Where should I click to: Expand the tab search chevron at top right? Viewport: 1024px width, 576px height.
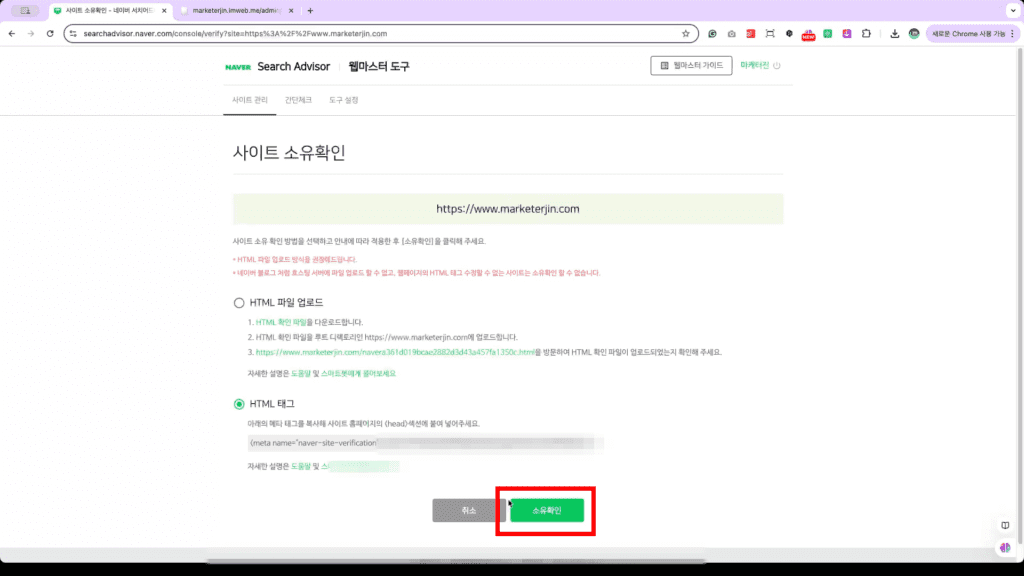[x=1010, y=10]
